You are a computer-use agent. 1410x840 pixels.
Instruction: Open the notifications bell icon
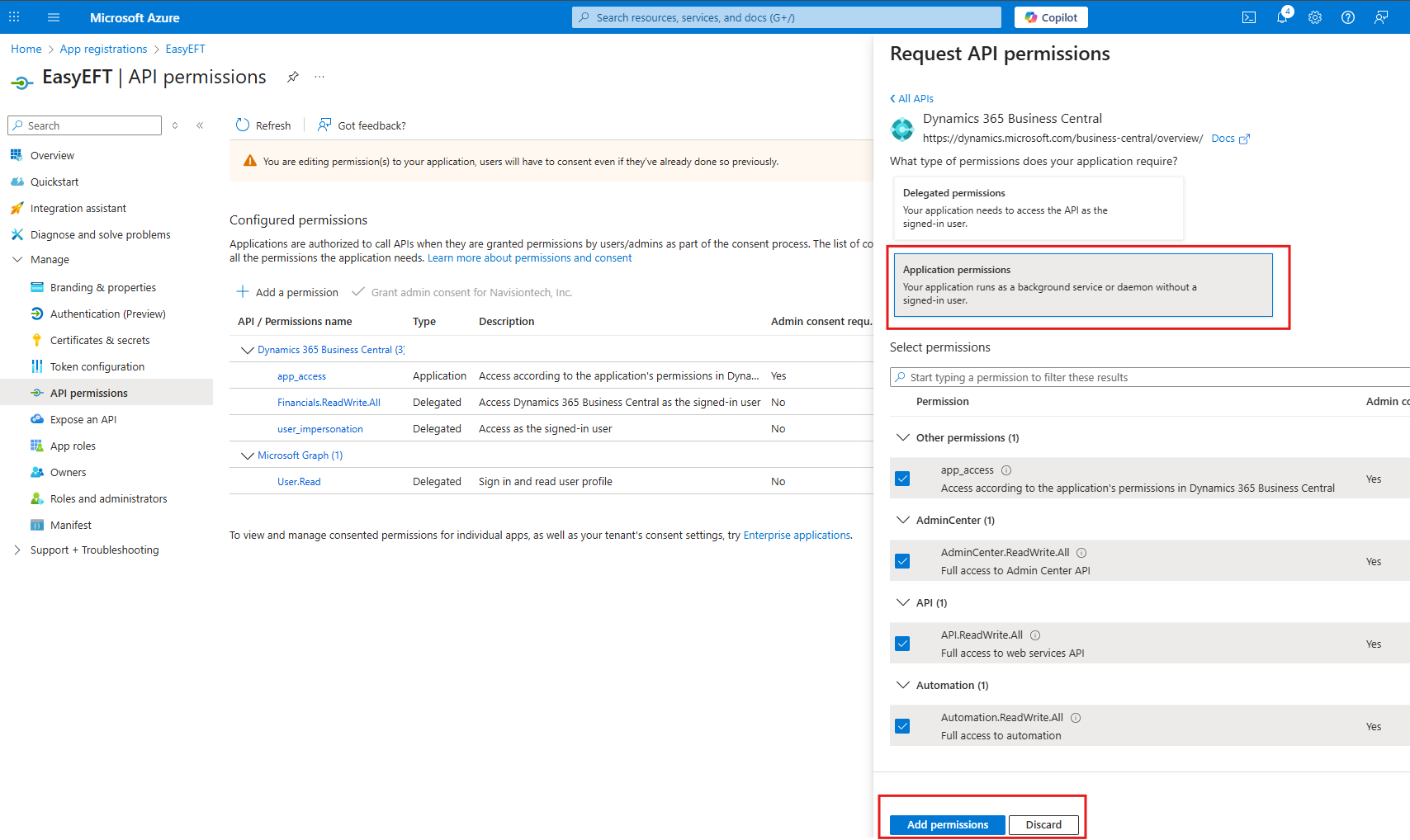1282,17
